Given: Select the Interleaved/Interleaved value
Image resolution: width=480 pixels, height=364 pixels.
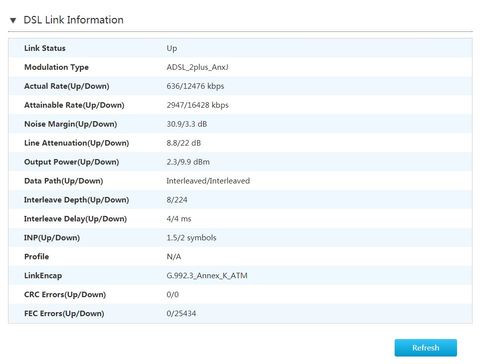Looking at the screenshot, I should click(x=208, y=181).
